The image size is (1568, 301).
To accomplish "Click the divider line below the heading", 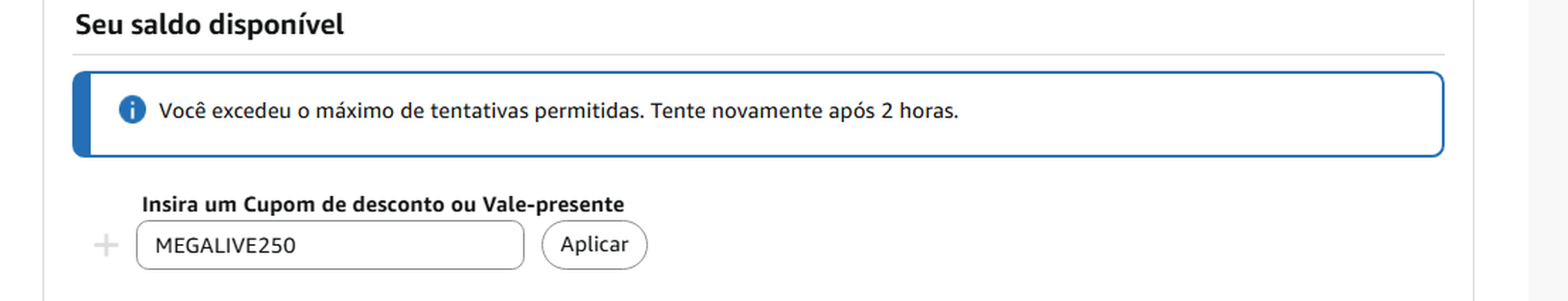I will click(758, 55).
